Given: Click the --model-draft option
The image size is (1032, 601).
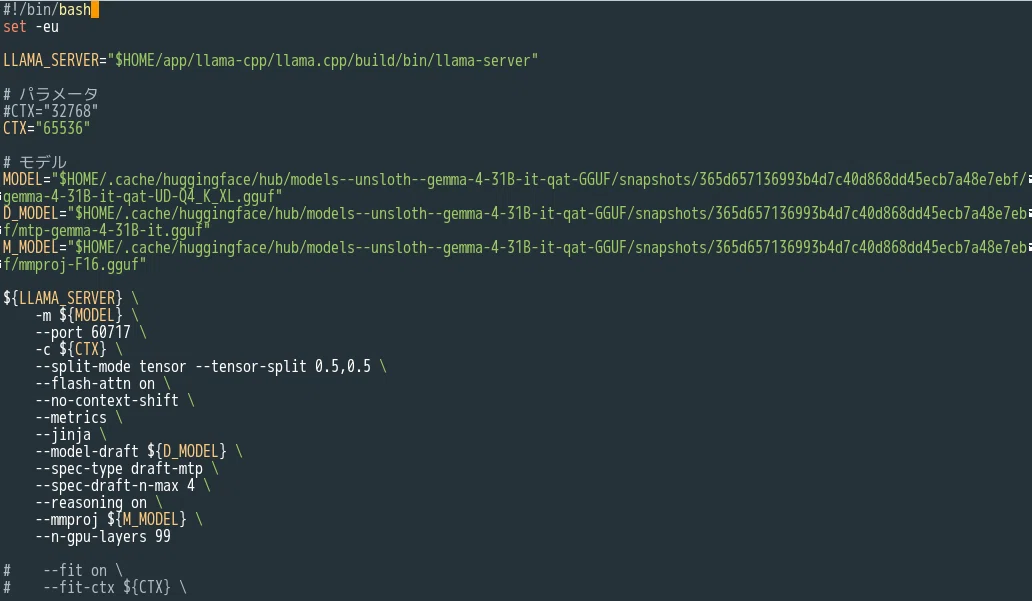Looking at the screenshot, I should [87, 452].
